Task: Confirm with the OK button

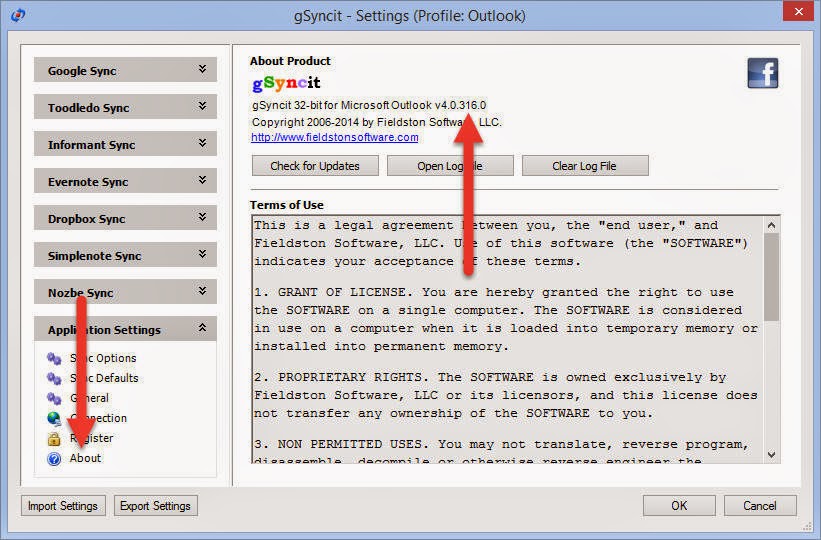Action: point(679,505)
